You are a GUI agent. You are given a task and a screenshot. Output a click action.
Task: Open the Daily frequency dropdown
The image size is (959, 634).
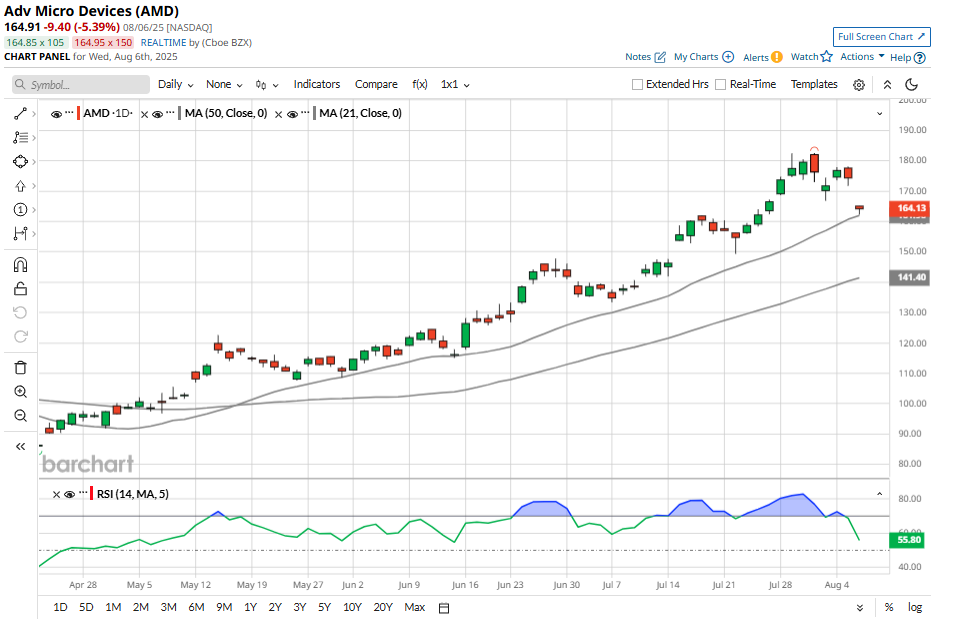176,84
